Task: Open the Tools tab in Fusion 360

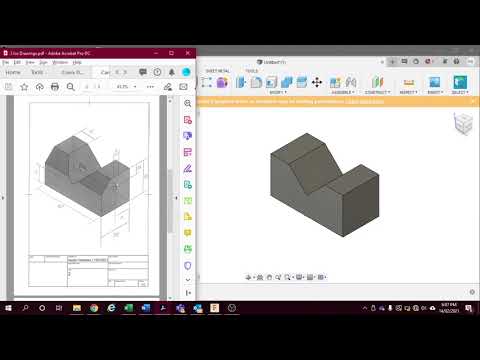Action: [x=252, y=71]
